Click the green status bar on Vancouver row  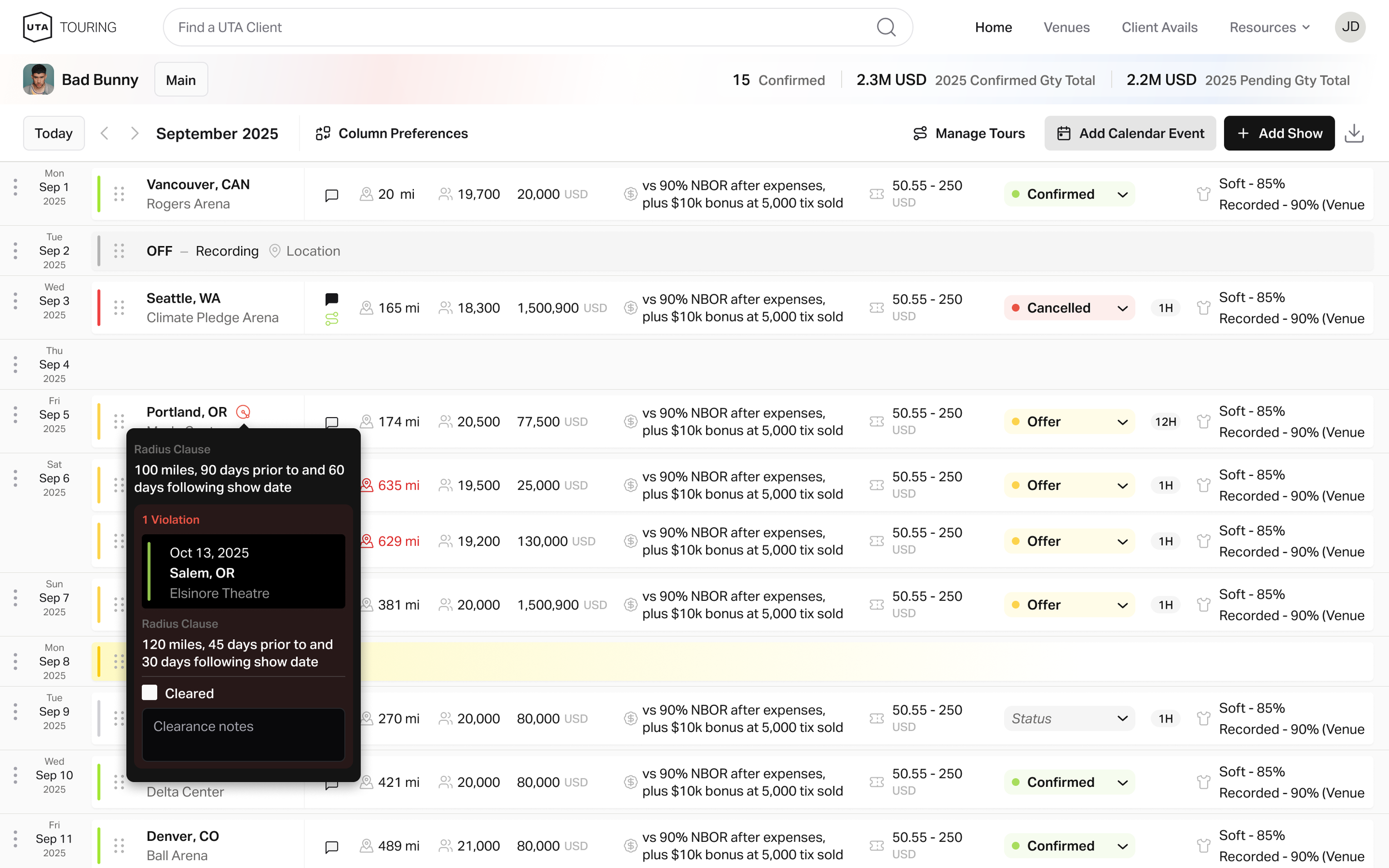click(x=99, y=194)
